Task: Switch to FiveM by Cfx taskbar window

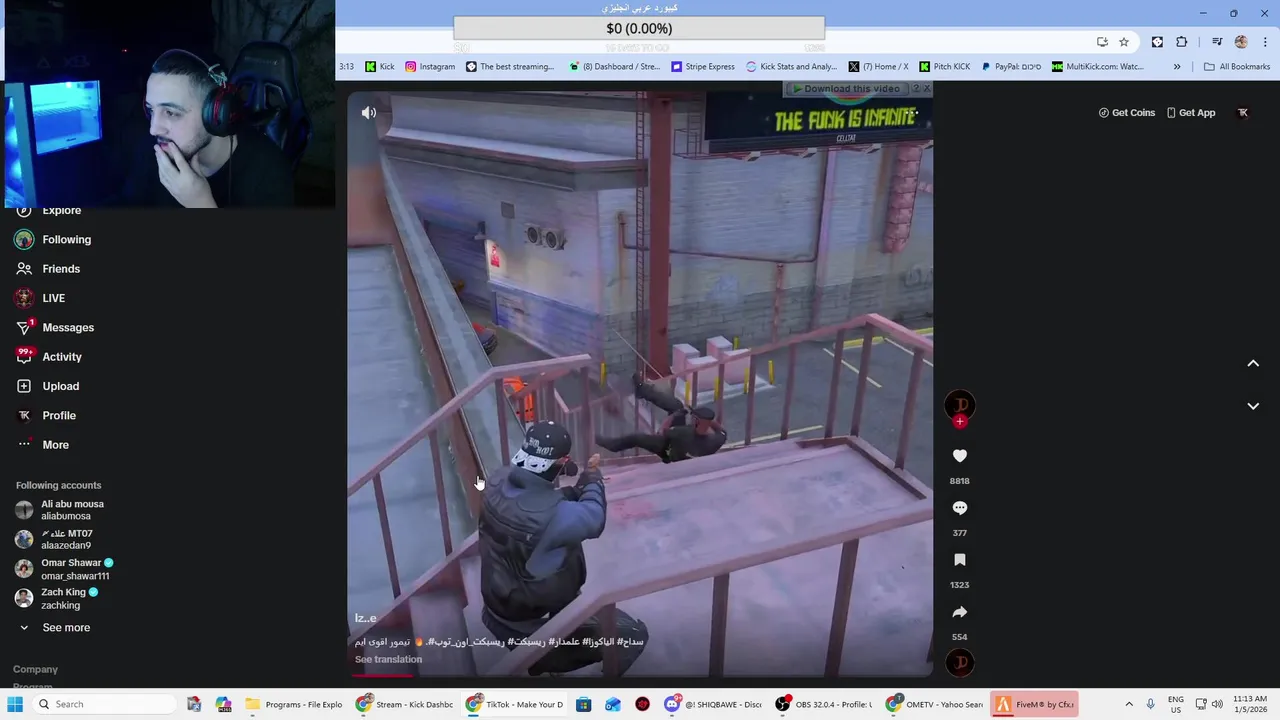Action: tap(1034, 704)
